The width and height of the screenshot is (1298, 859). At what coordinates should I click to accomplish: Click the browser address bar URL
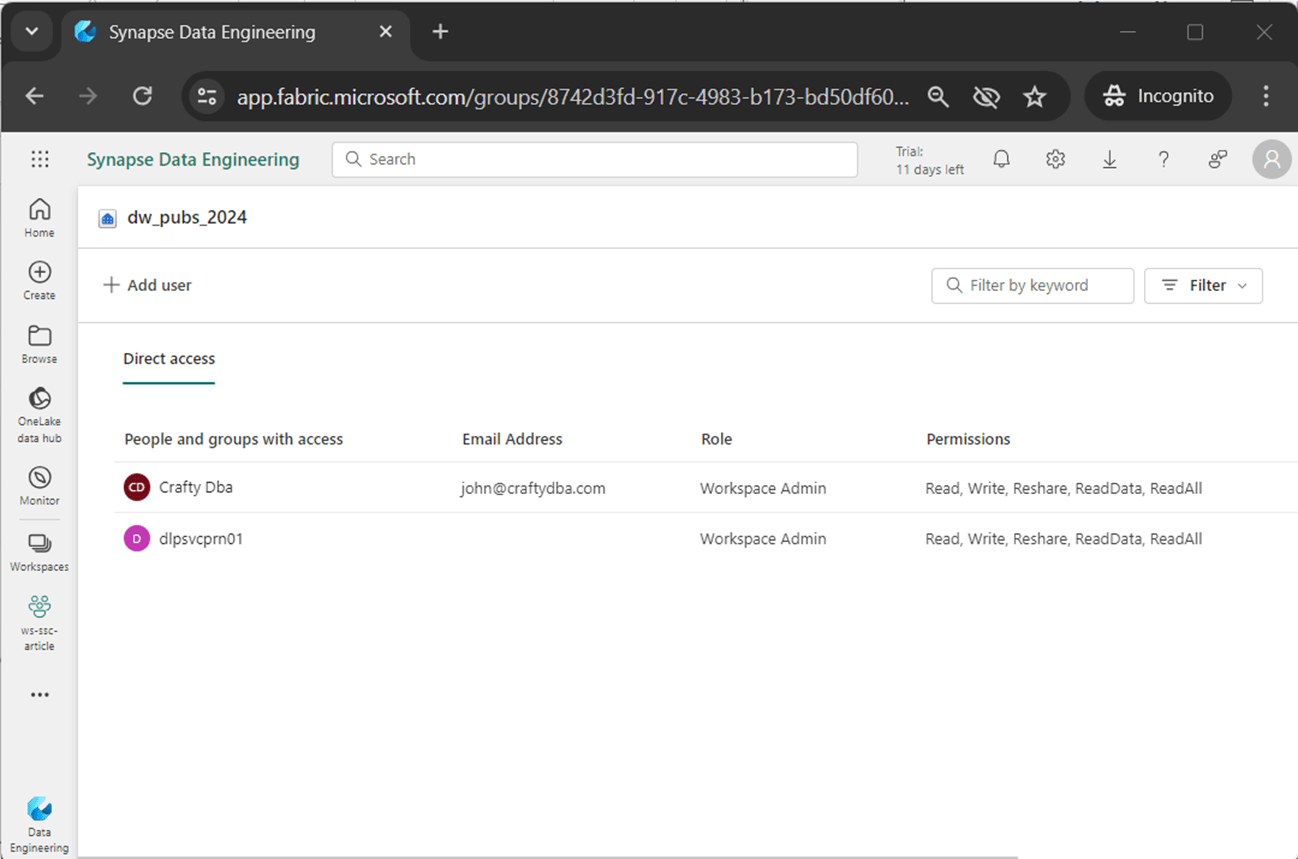pyautogui.click(x=573, y=97)
